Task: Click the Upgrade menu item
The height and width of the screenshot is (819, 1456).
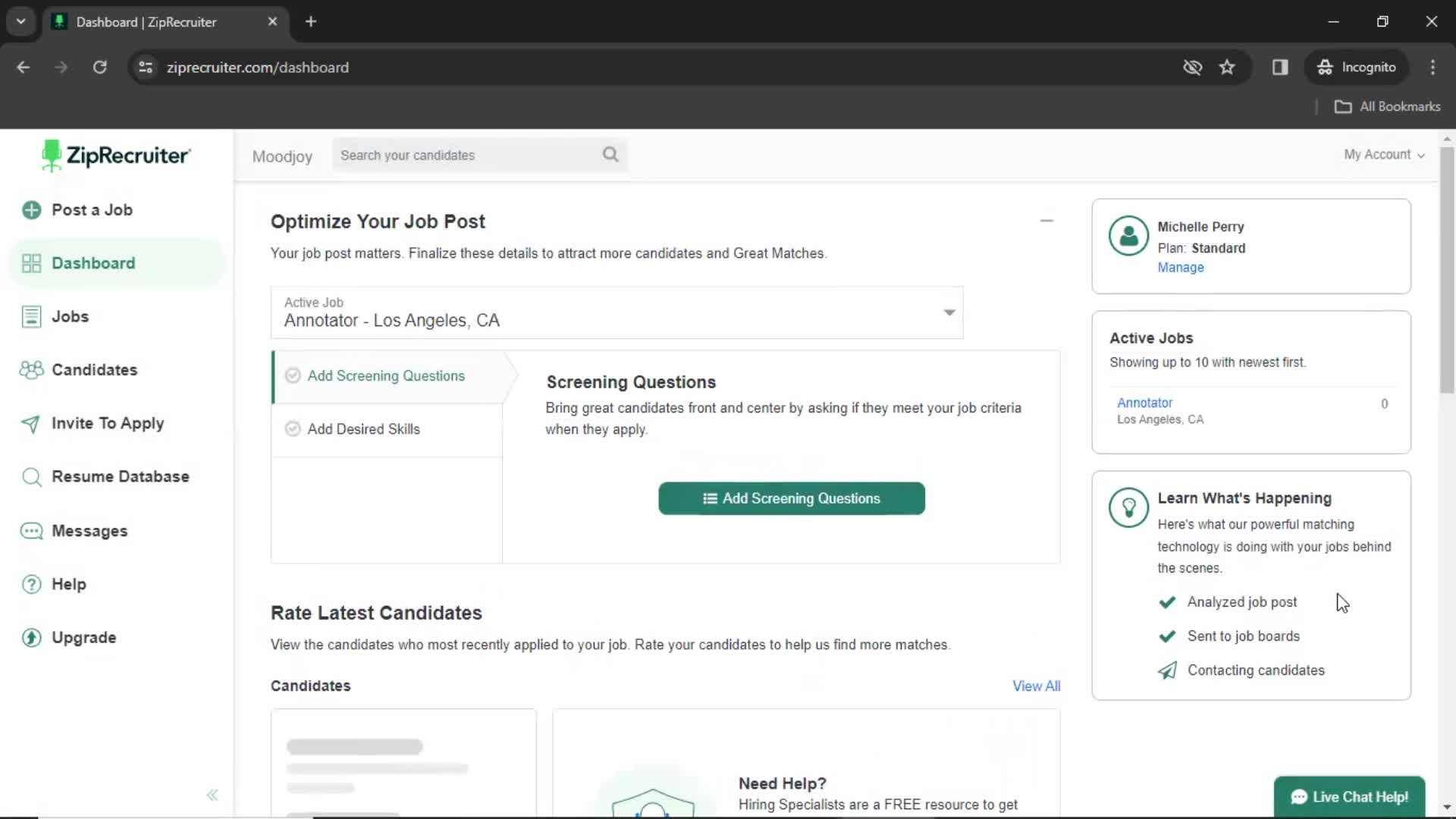Action: 84,638
